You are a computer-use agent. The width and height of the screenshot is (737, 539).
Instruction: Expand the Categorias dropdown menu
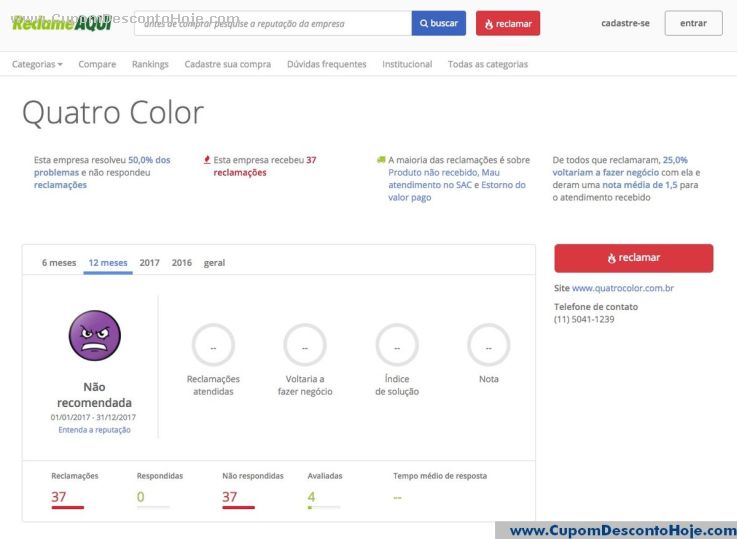[x=37, y=64]
